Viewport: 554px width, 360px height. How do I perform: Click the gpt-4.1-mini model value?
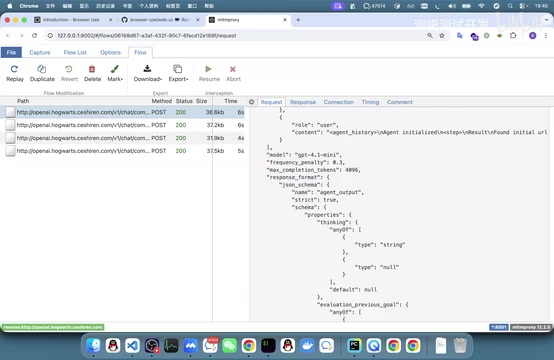(x=317, y=155)
